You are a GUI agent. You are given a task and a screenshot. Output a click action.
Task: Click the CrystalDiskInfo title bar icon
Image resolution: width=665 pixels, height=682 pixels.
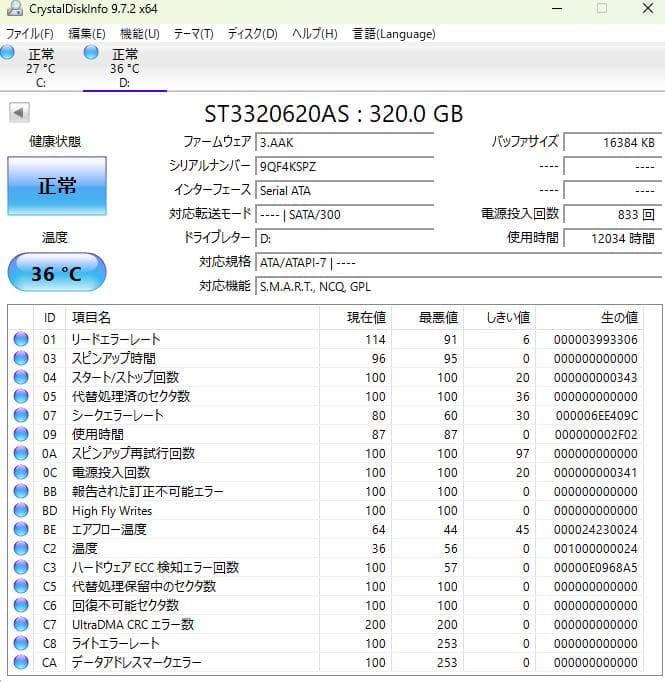tap(14, 8)
